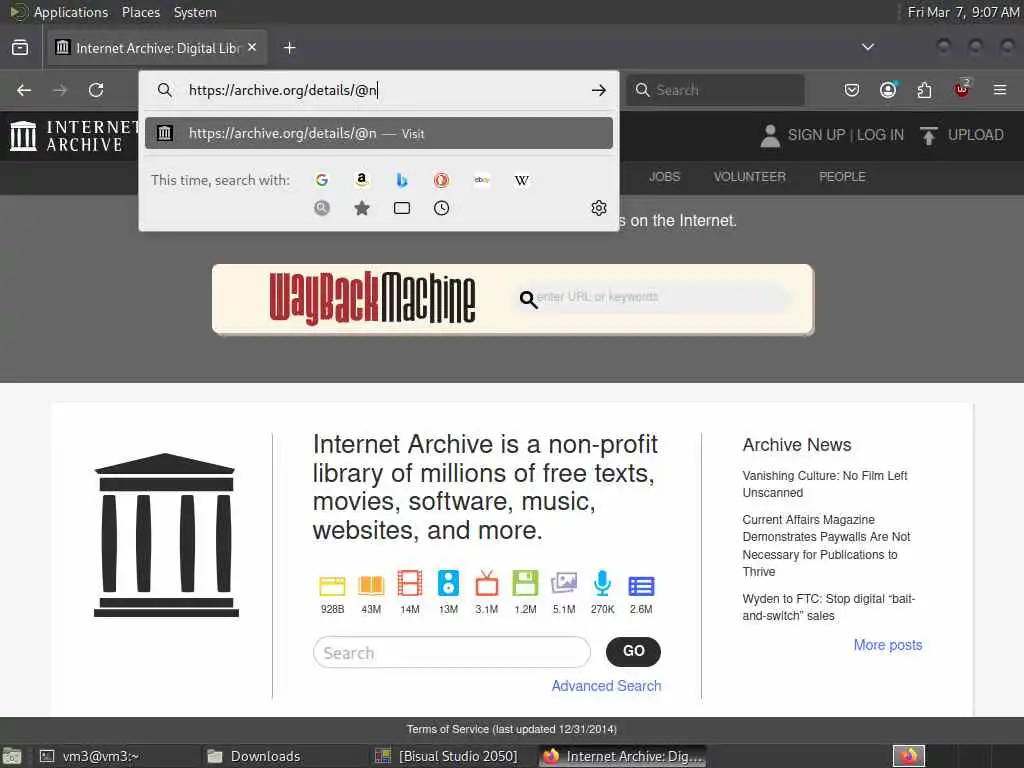Select the archive.org/details/@n Visit suggestion
Image resolution: width=1024 pixels, height=768 pixels.
pyautogui.click(x=379, y=133)
